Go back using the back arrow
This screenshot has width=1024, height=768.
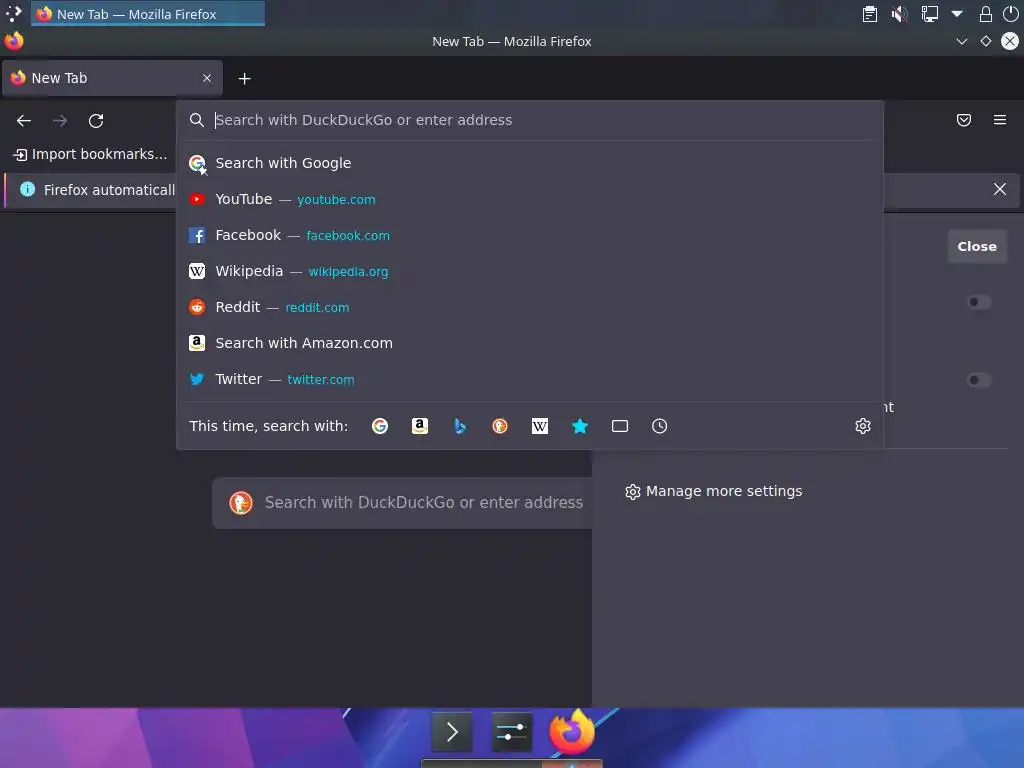pyautogui.click(x=24, y=121)
